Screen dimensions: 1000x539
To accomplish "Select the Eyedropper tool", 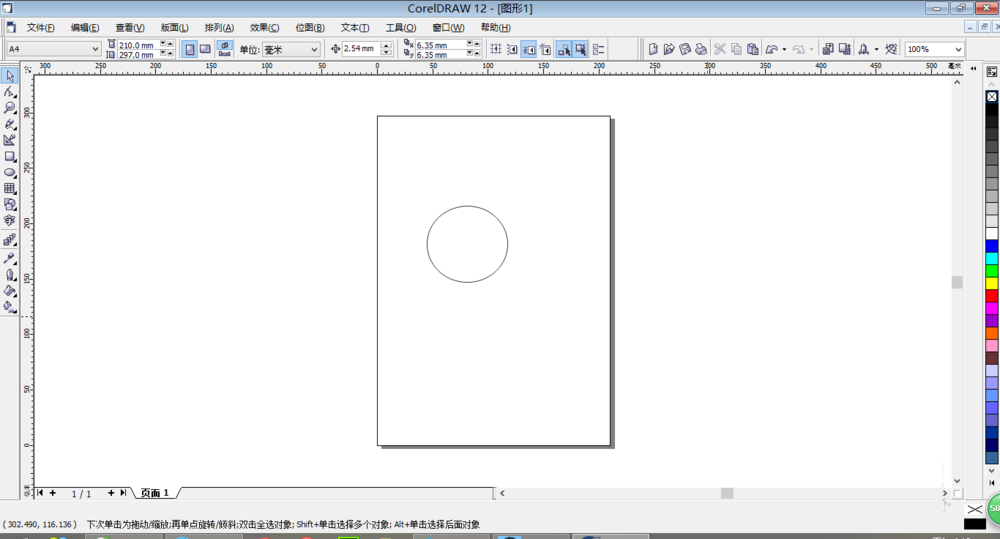I will point(10,258).
